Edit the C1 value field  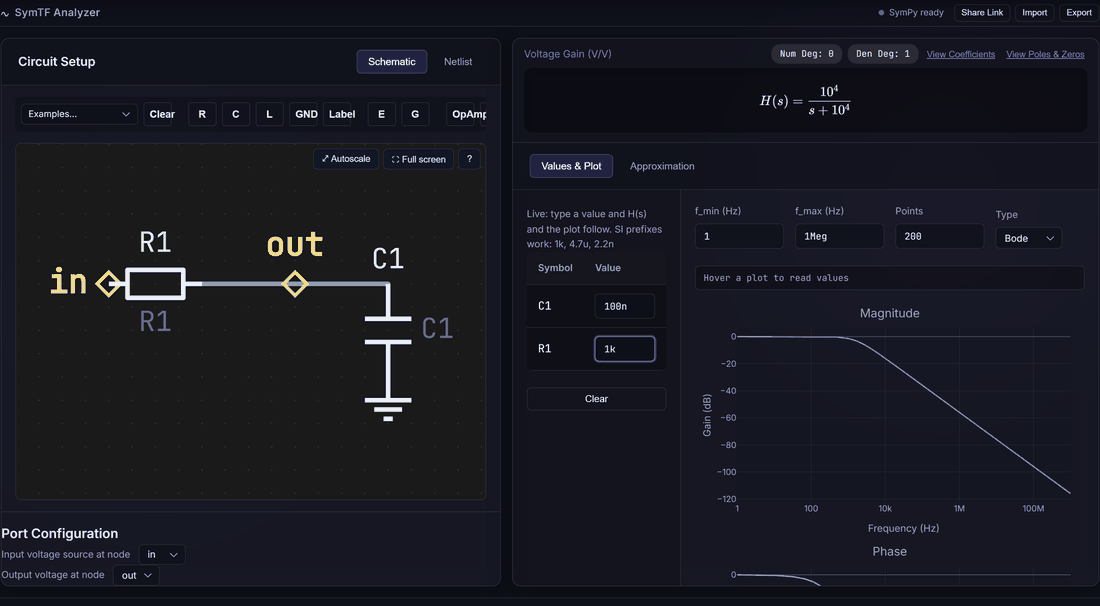pos(624,307)
